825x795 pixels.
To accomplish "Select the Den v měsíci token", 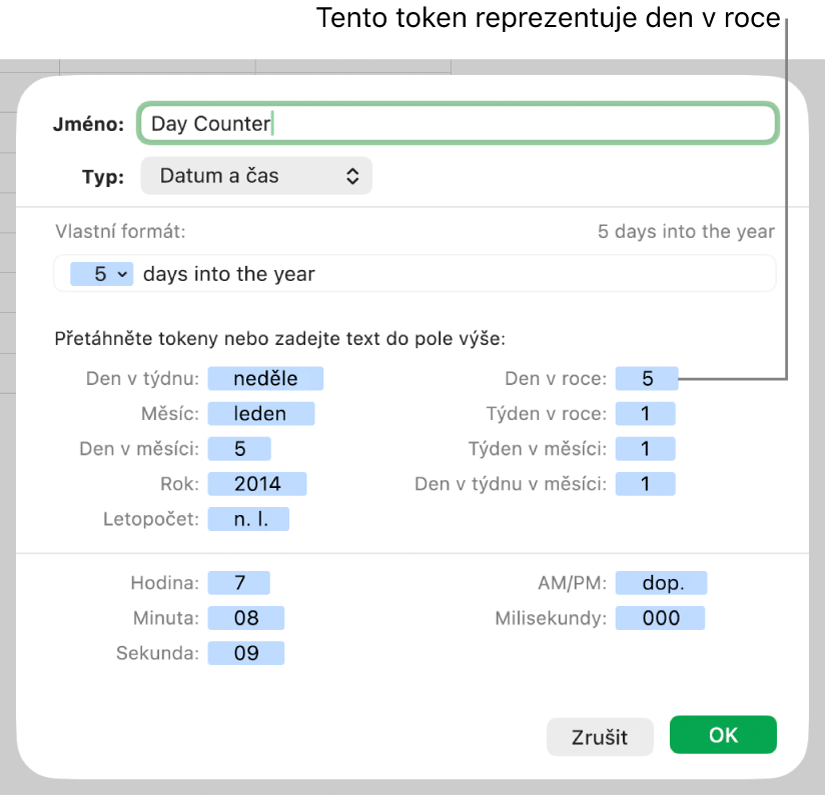I will pos(239,449).
